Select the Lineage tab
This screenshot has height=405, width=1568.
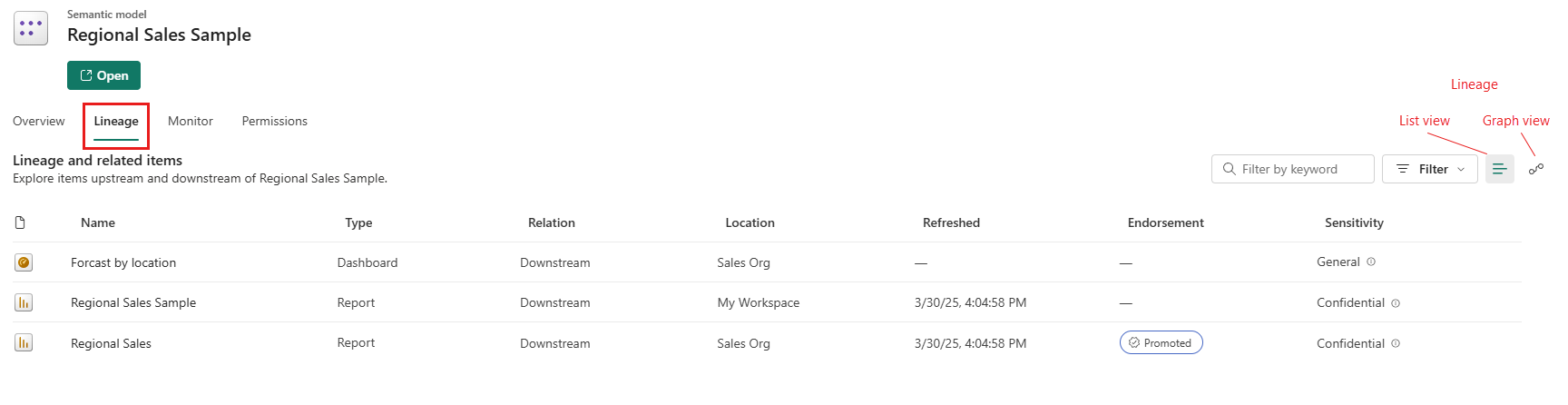click(x=116, y=121)
